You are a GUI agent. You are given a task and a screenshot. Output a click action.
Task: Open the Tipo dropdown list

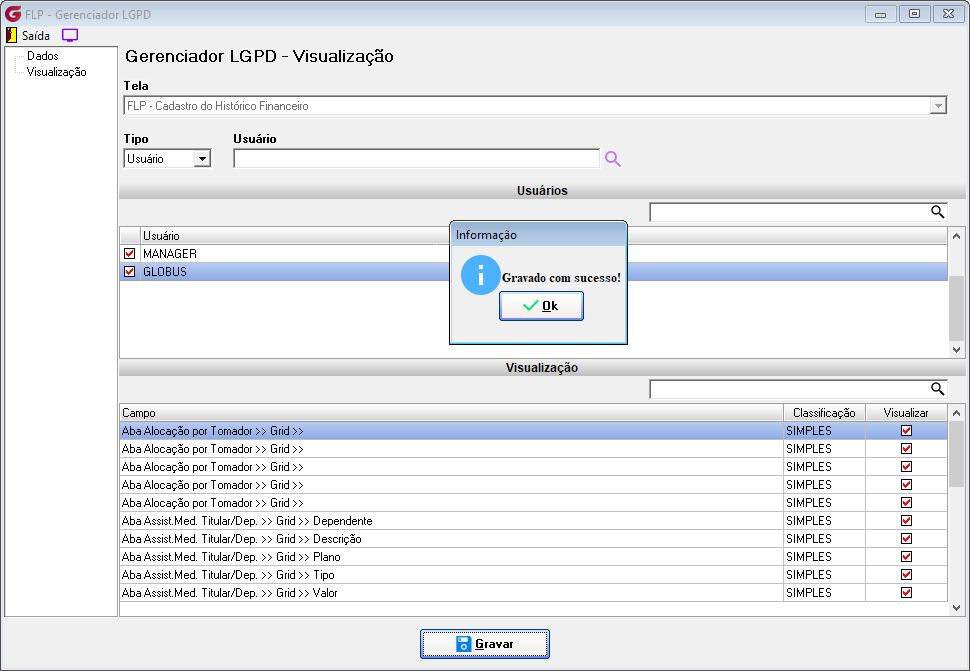202,159
